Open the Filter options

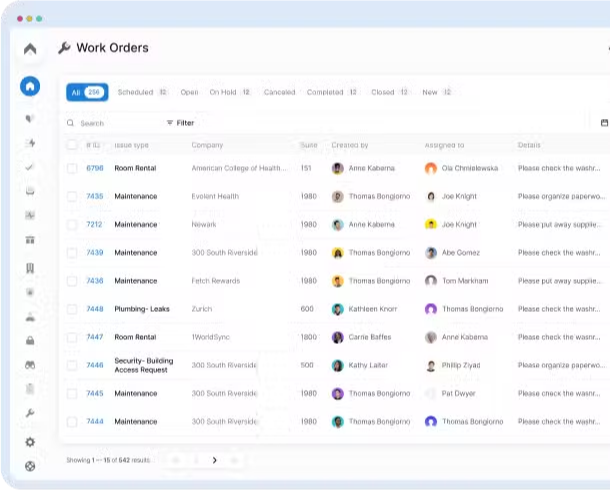180,123
